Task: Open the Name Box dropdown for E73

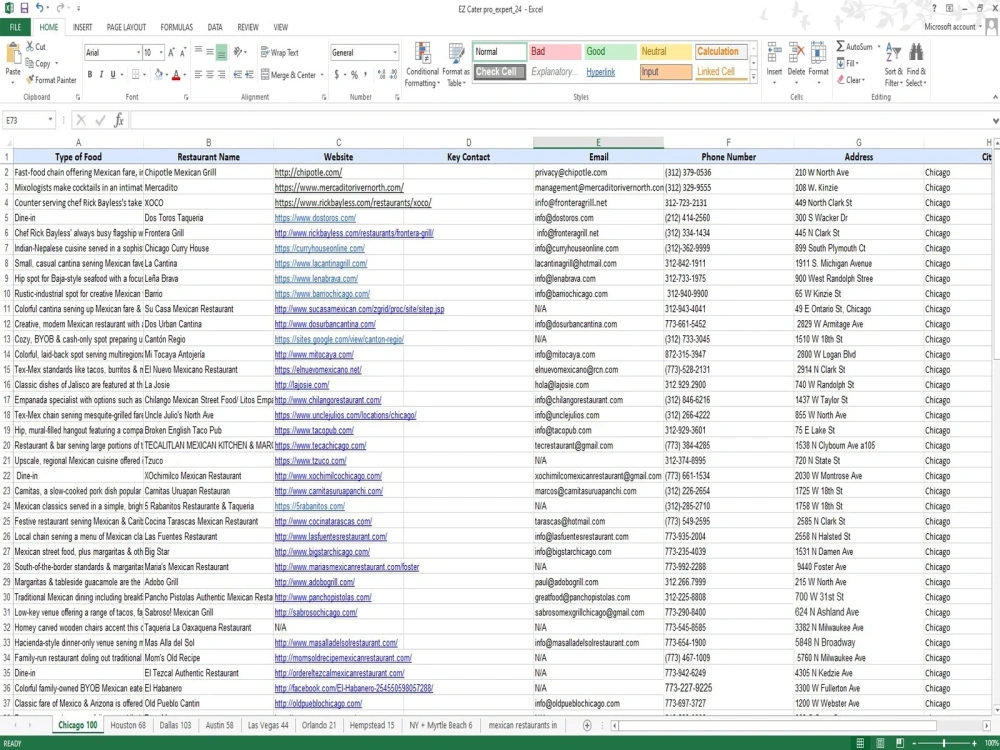Action: [50, 120]
